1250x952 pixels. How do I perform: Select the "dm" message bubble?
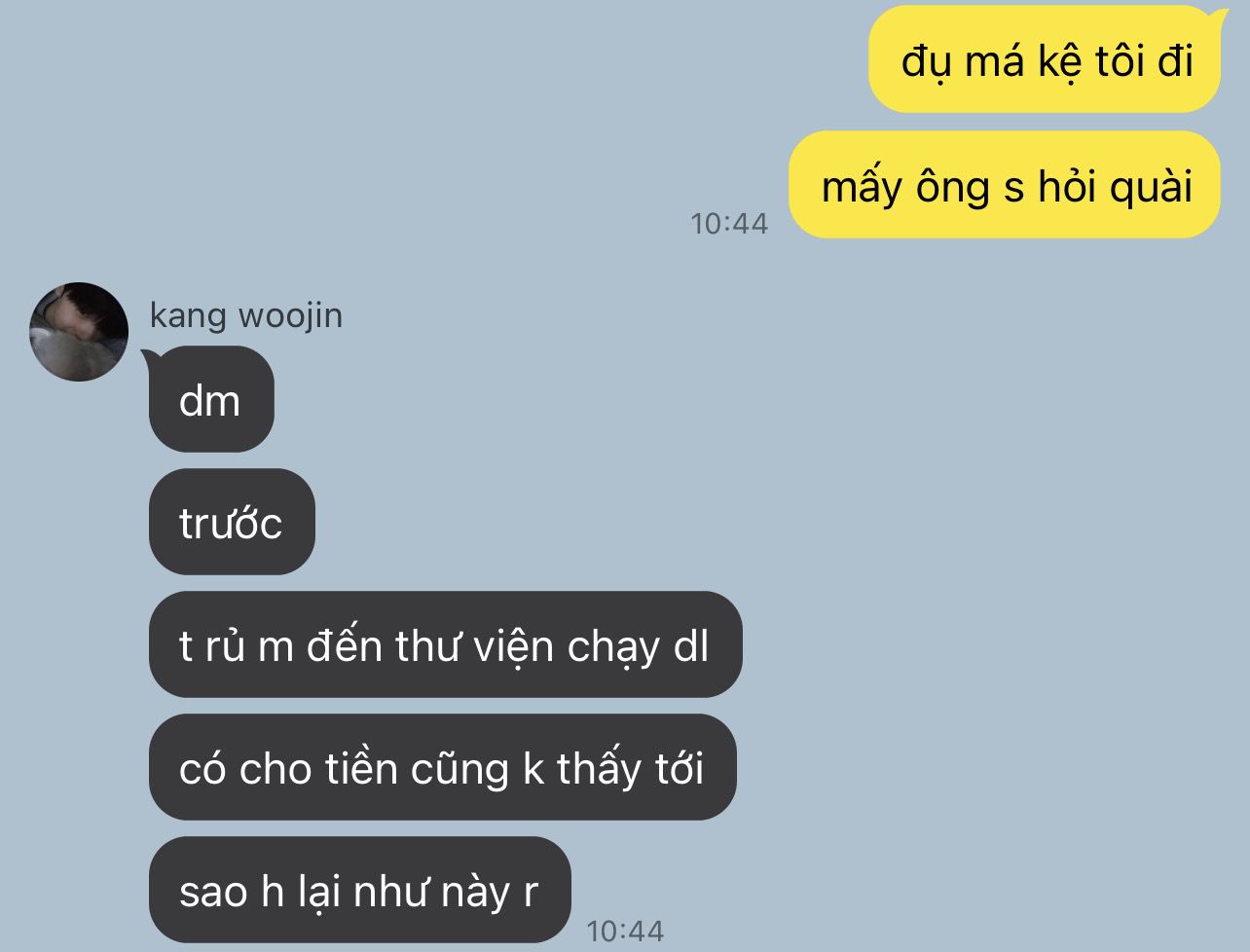[x=211, y=399]
